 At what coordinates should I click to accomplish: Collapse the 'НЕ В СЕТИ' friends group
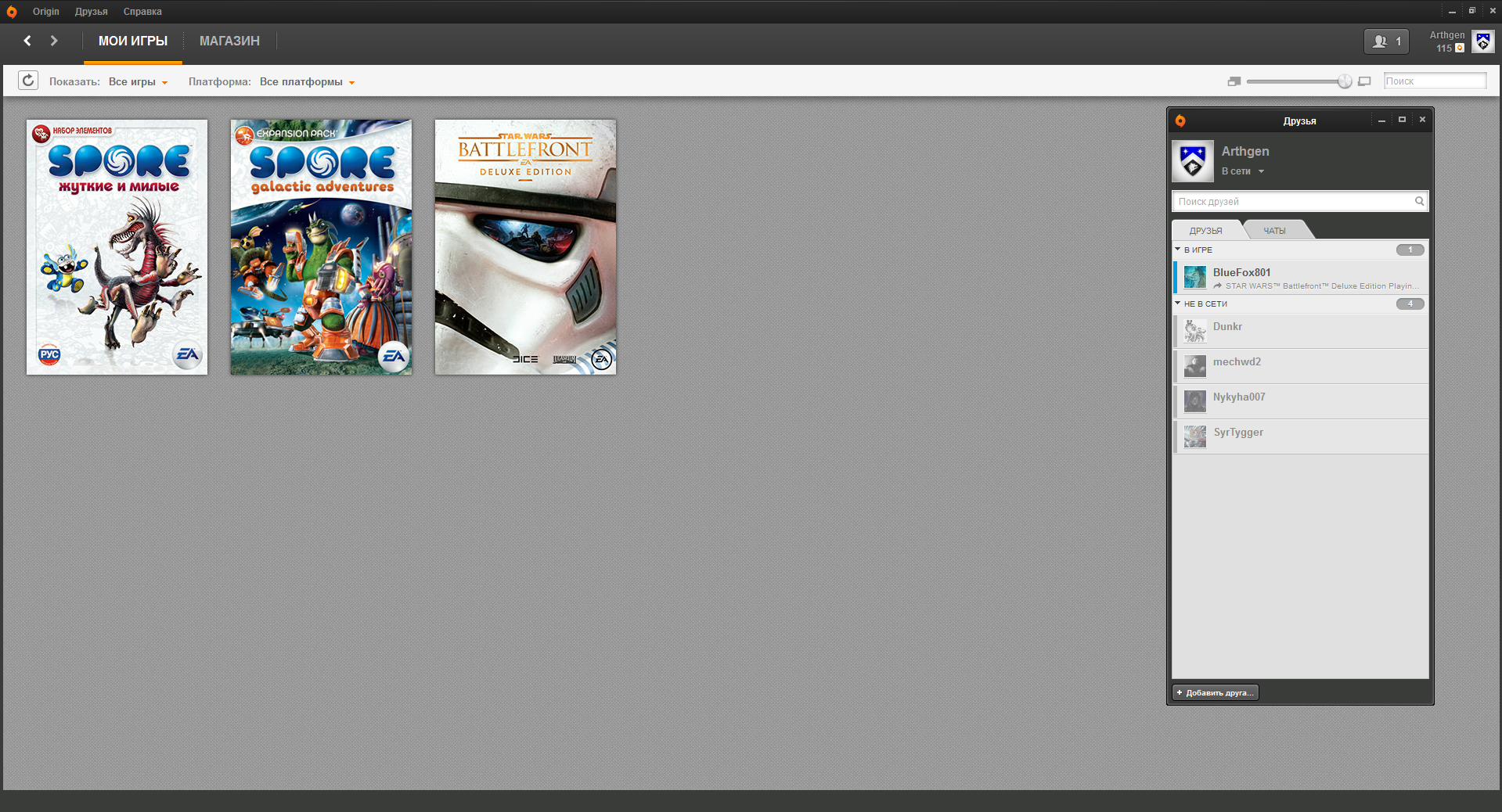point(1178,304)
